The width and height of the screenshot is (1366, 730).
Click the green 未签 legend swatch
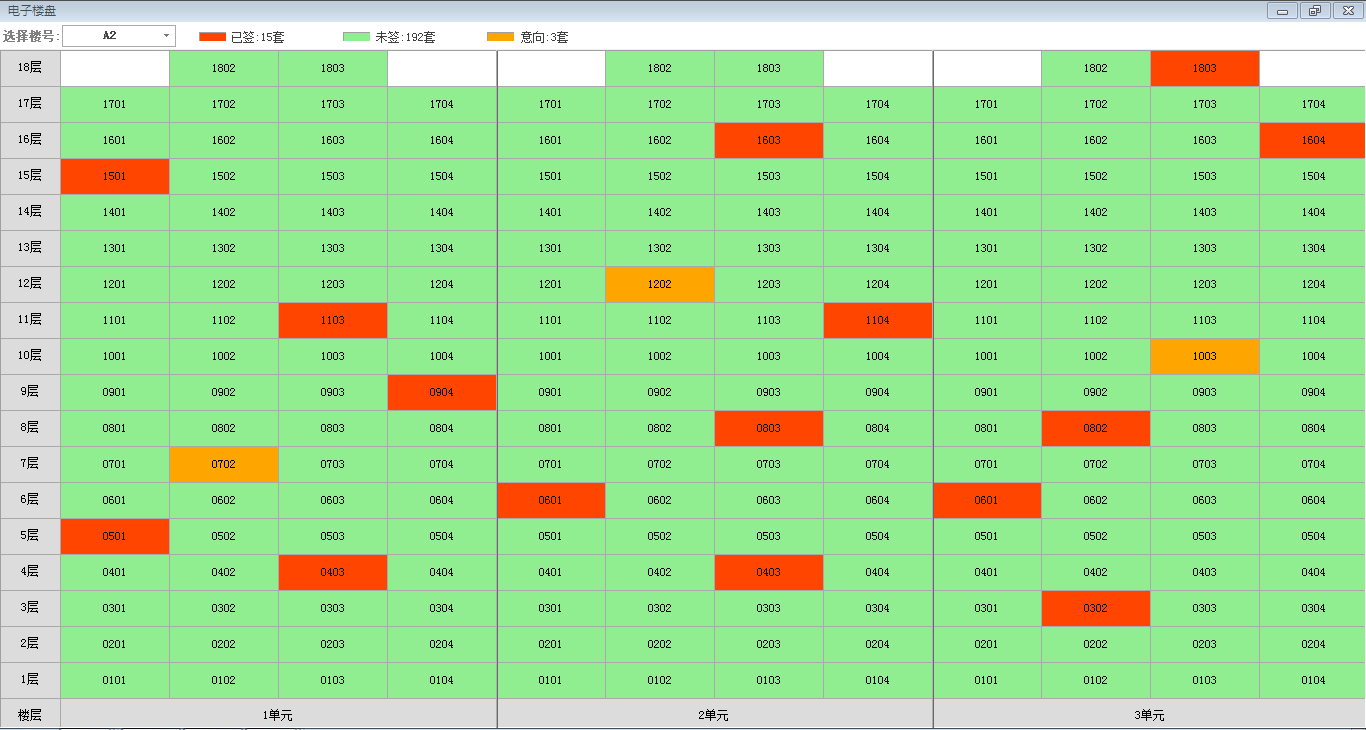pos(356,37)
